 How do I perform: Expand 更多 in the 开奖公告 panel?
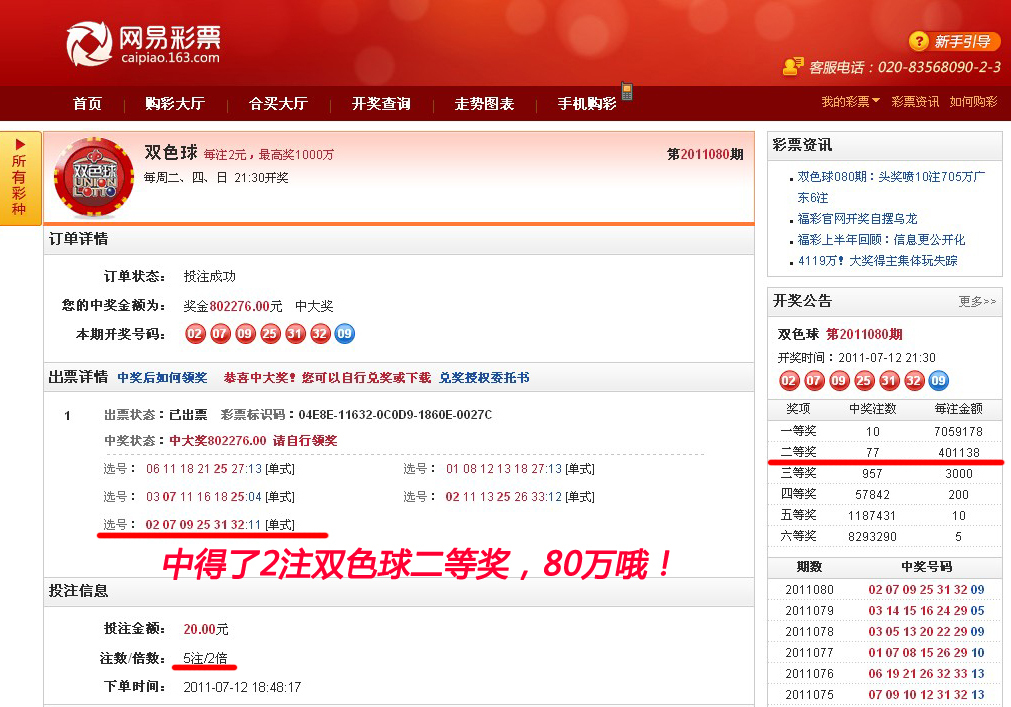coord(976,301)
